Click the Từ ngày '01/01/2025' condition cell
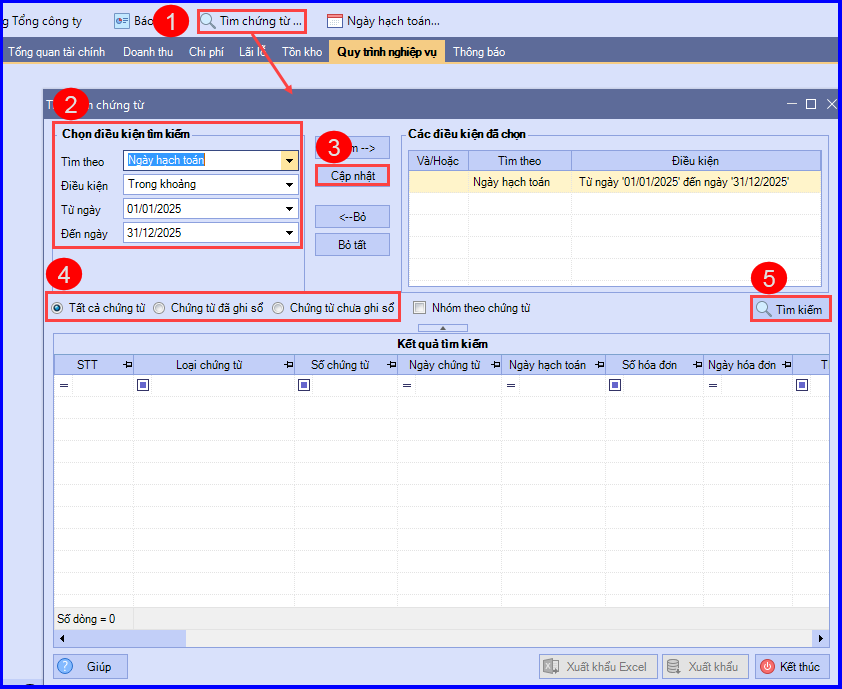Screen dimensions: 842x689 pos(695,182)
